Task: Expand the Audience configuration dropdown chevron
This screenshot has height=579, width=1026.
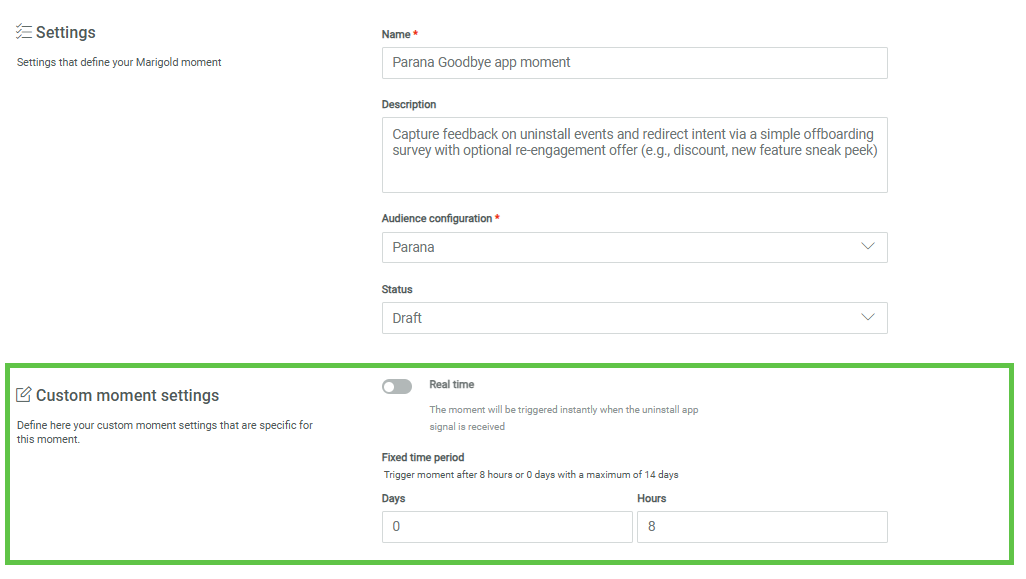Action: coord(867,247)
